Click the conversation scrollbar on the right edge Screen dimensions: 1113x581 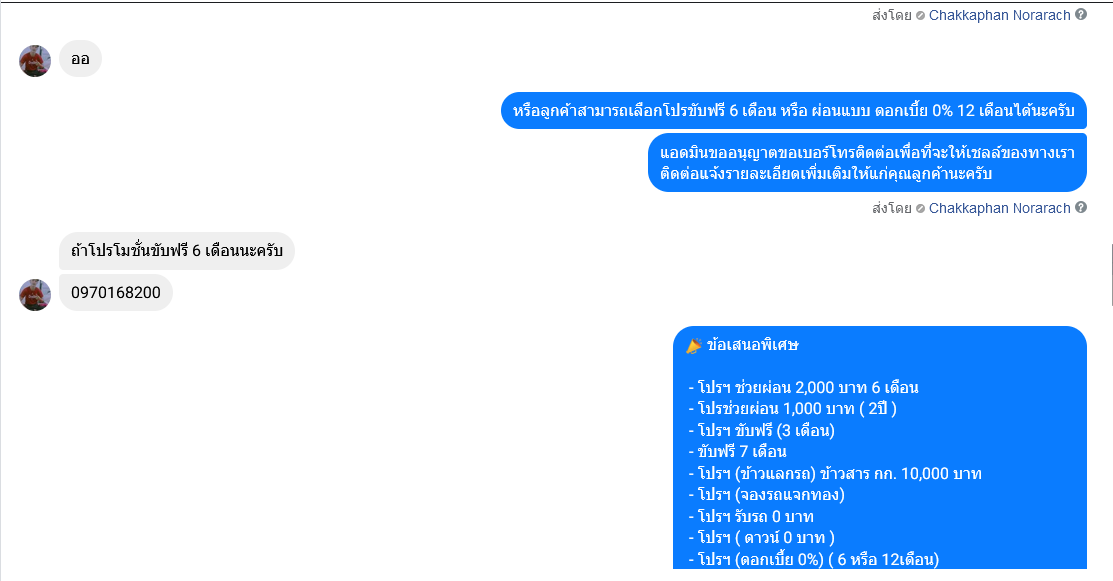point(1111,274)
